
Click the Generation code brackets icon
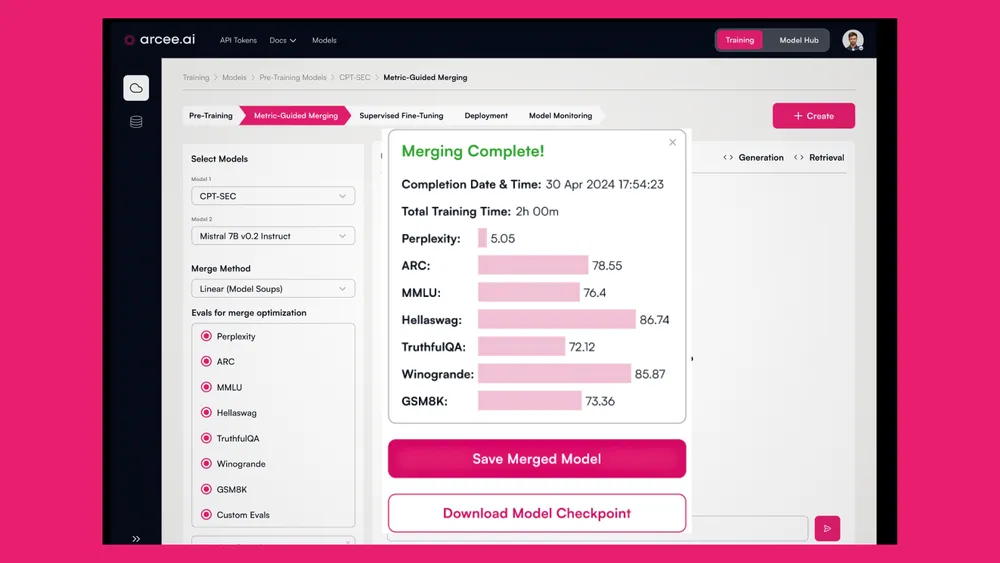[728, 157]
